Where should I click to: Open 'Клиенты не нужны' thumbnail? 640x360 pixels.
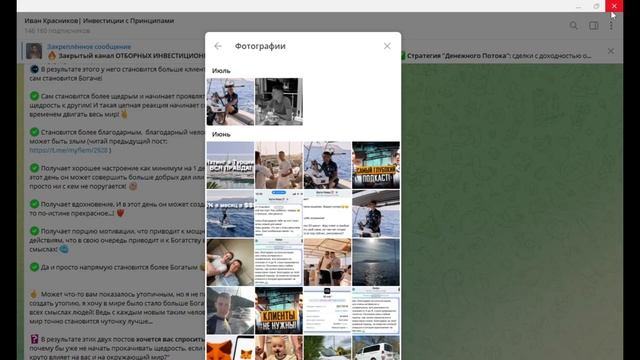point(279,311)
